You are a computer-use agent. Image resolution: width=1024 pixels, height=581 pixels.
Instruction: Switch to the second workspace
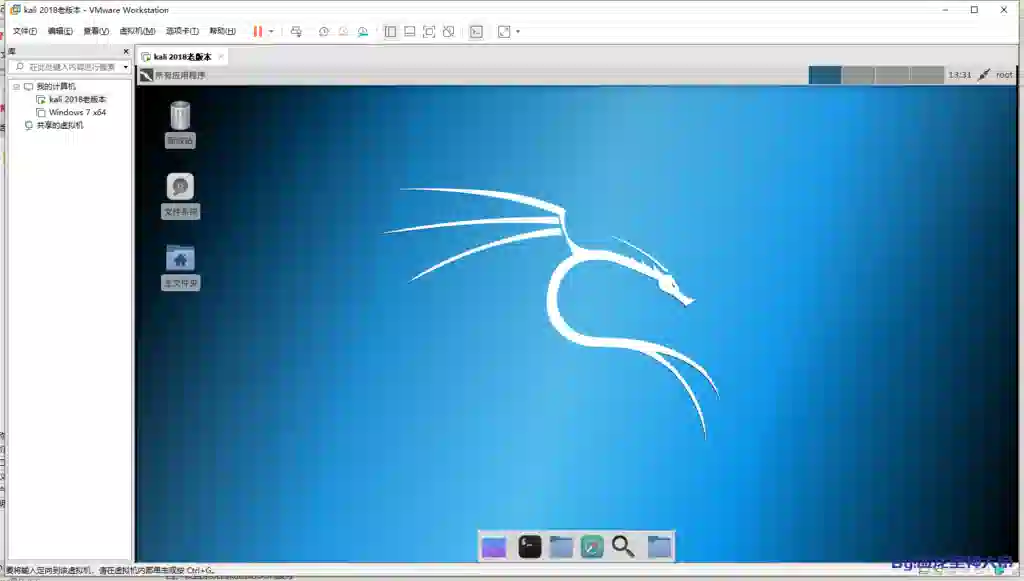pos(859,75)
